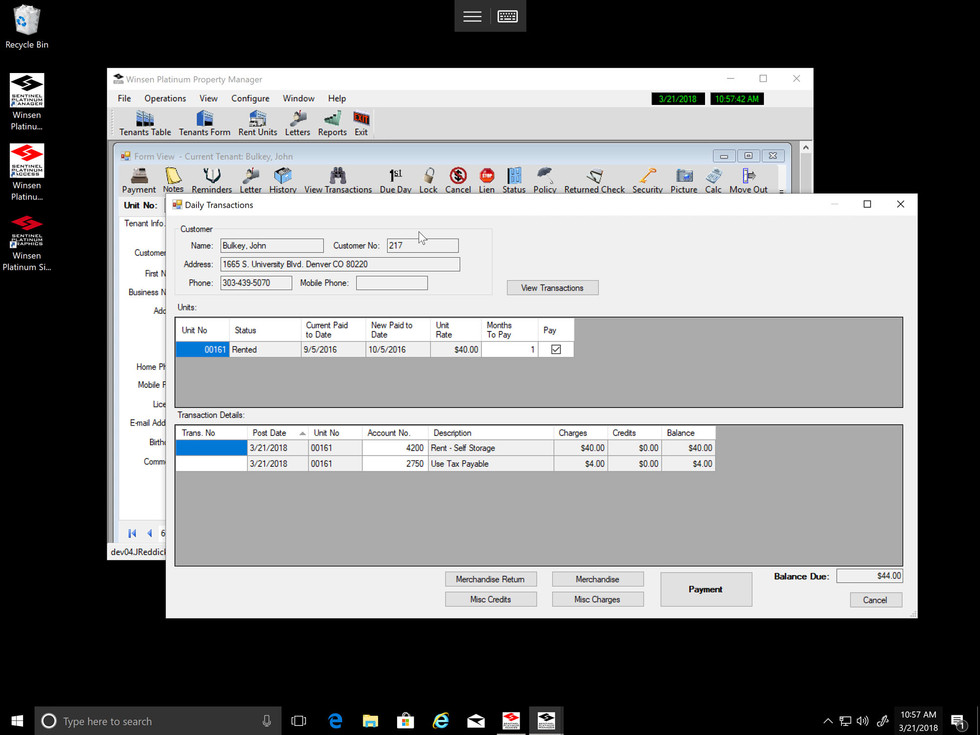Image resolution: width=980 pixels, height=735 pixels.
Task: Toggle the Pay checkbox for unit 00161
Action: pos(556,349)
